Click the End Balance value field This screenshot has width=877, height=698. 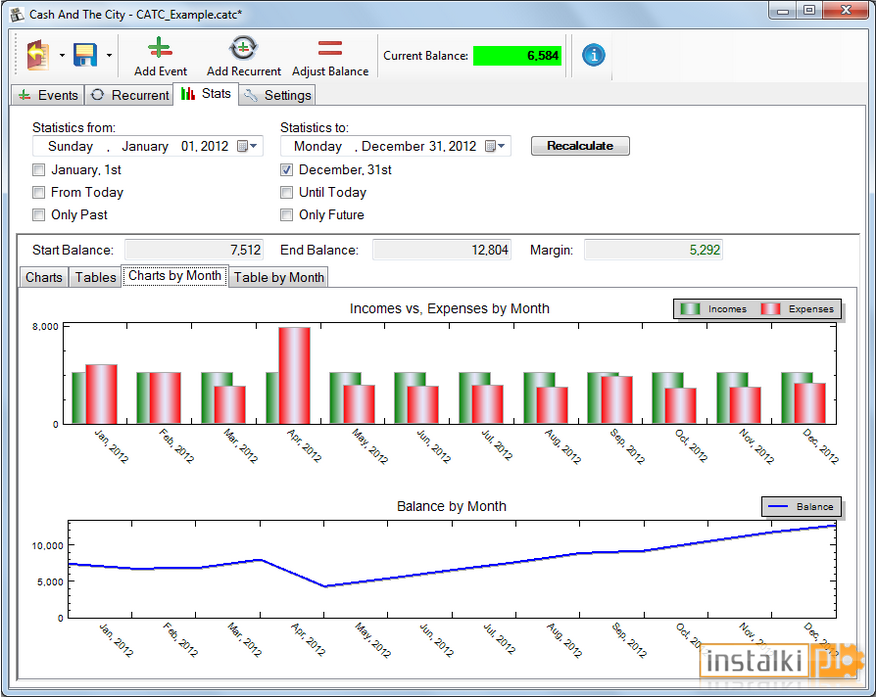(x=442, y=250)
